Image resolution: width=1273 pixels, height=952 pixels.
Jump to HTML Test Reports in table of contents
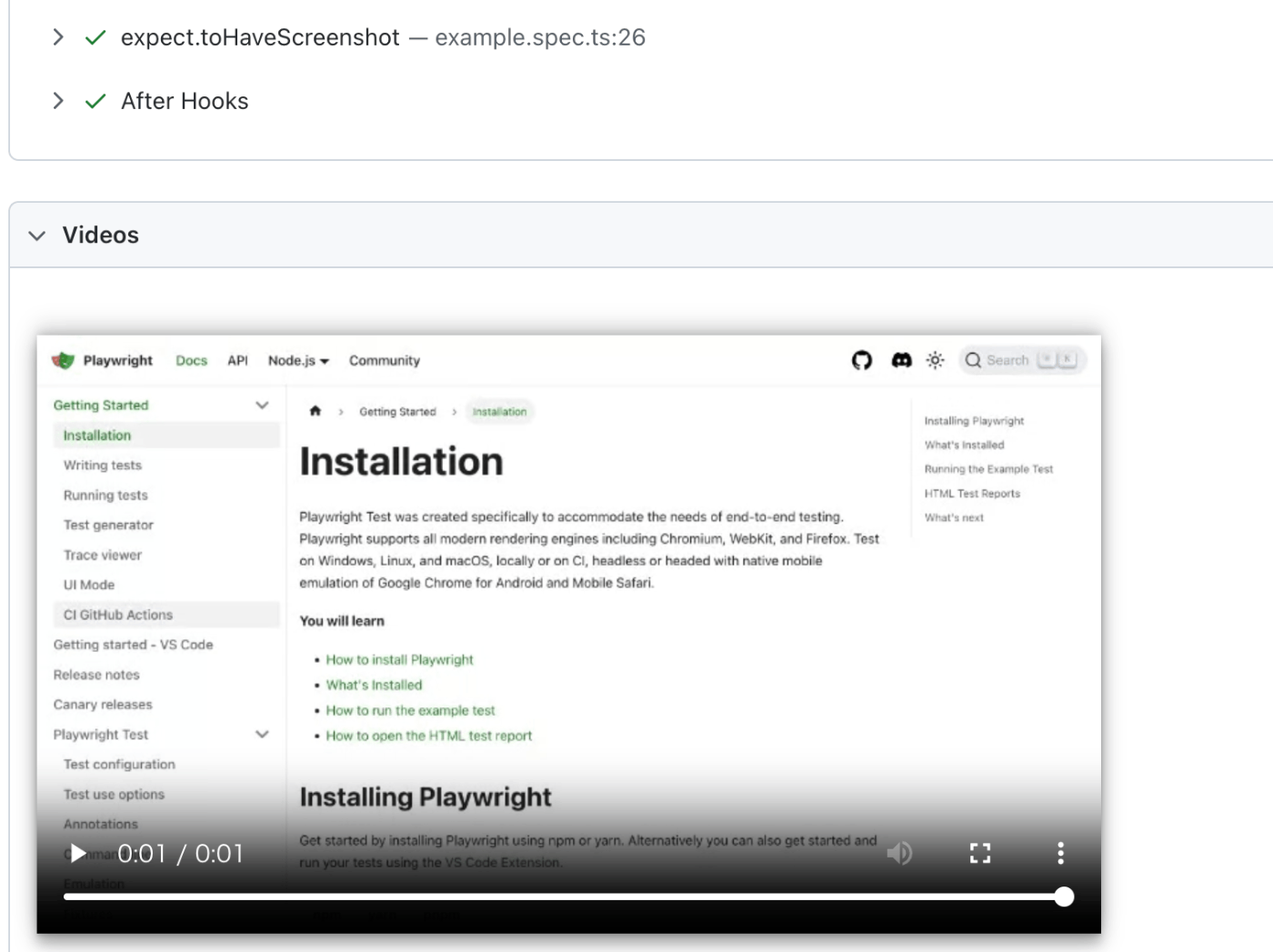(x=972, y=494)
